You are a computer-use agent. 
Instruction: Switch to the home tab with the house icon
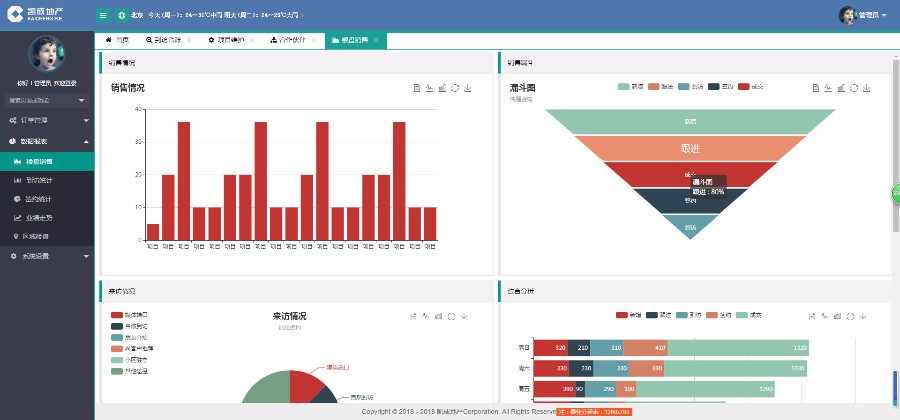coord(117,40)
